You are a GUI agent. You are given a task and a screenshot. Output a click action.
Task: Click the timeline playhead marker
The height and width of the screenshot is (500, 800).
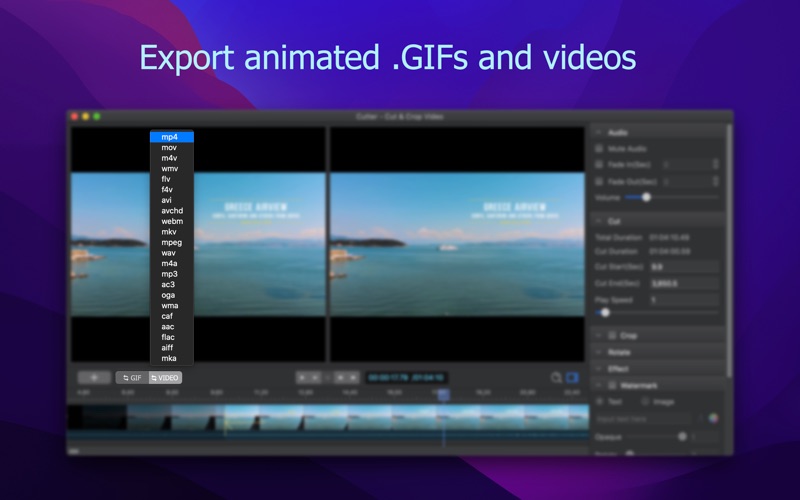point(443,394)
